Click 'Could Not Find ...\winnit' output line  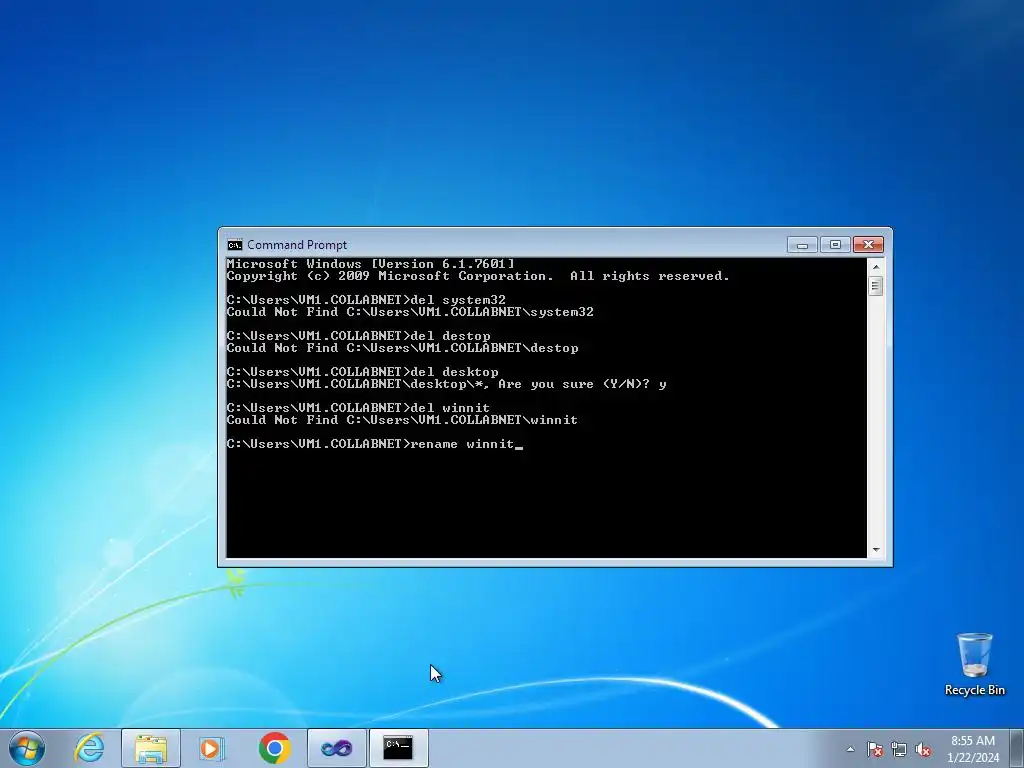coord(402,420)
